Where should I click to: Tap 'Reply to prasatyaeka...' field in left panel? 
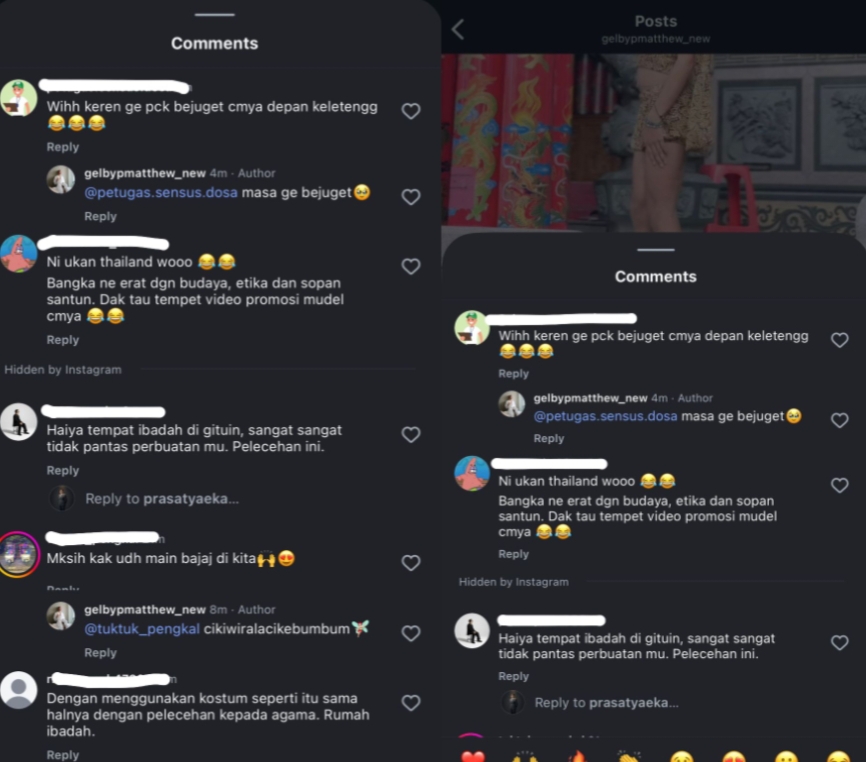click(162, 499)
